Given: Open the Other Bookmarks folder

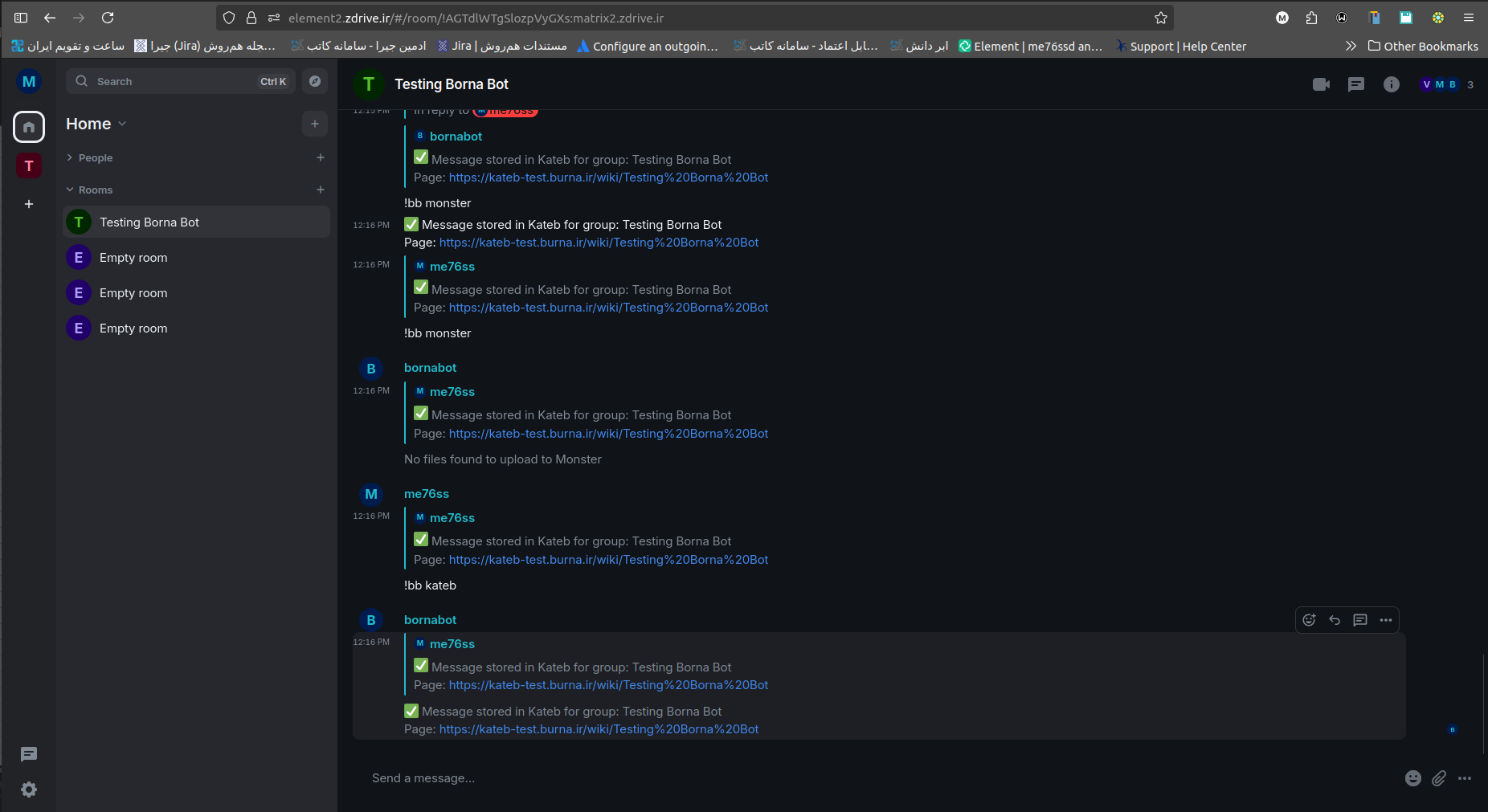Looking at the screenshot, I should pos(1423,46).
